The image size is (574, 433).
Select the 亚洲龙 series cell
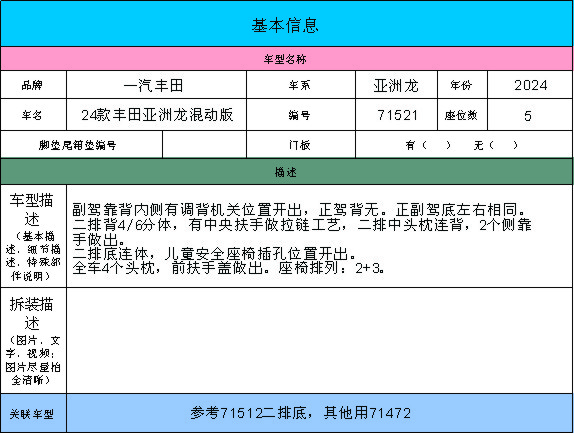(396, 85)
